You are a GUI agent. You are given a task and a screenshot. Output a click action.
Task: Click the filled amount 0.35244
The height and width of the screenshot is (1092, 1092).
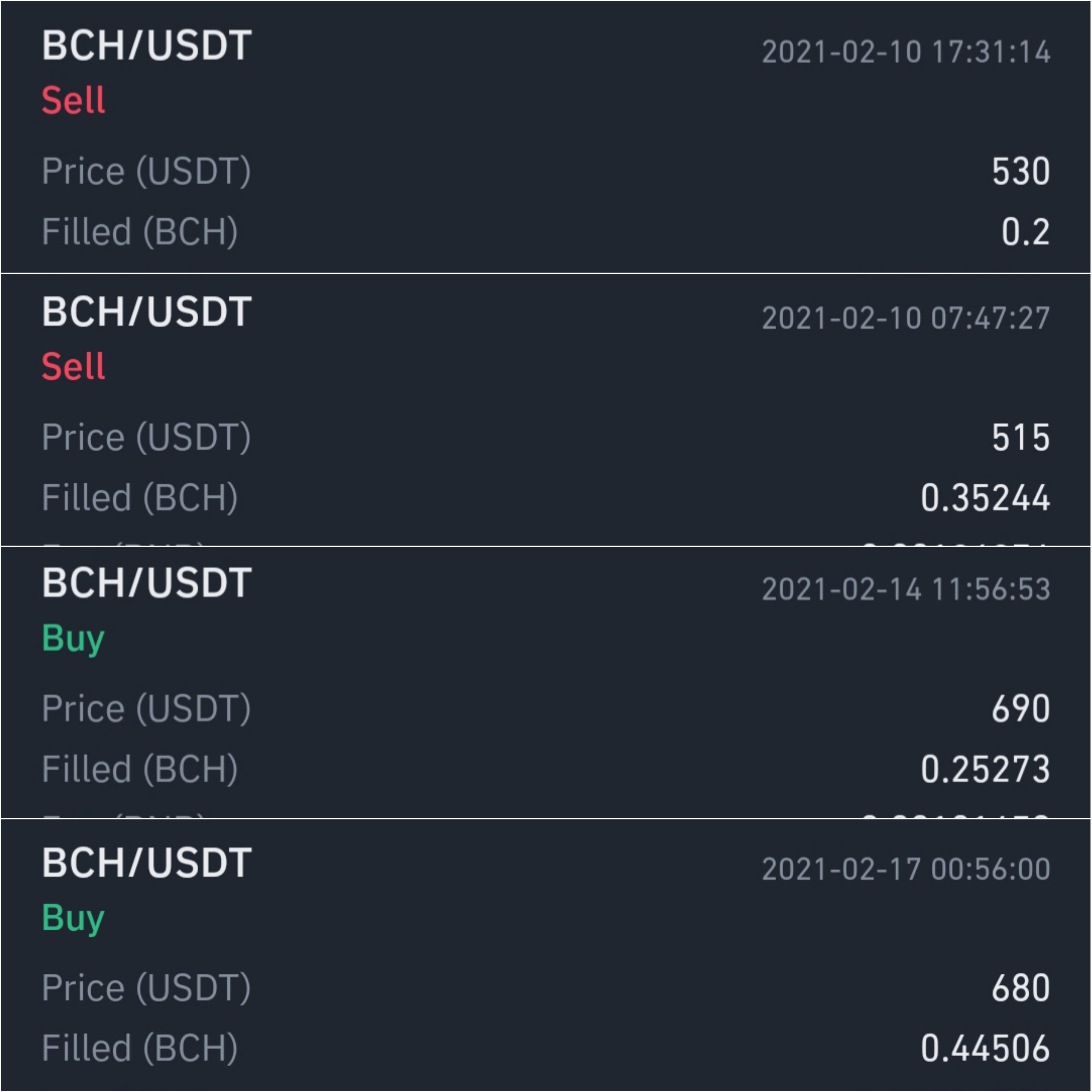click(x=985, y=497)
